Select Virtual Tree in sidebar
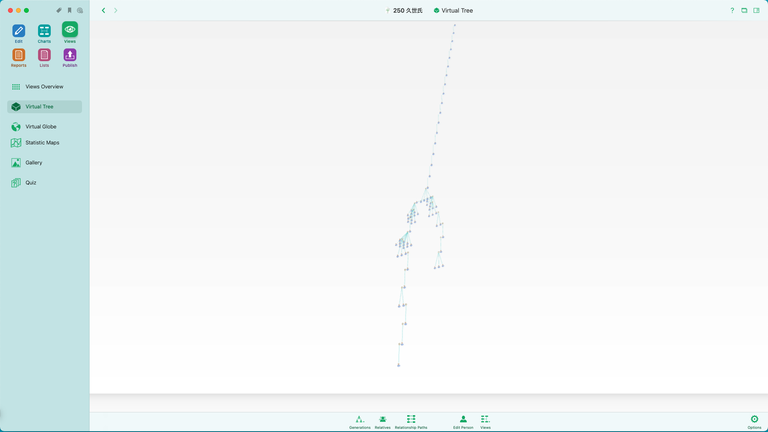Screen dimensions: 768x432 45,107
